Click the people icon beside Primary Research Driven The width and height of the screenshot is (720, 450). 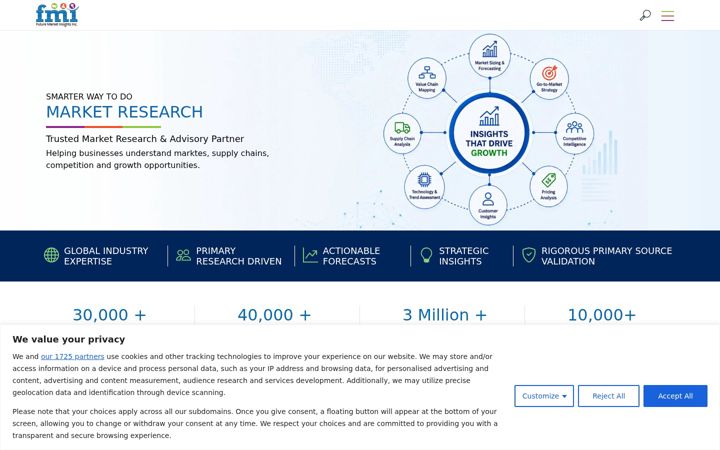(x=183, y=255)
